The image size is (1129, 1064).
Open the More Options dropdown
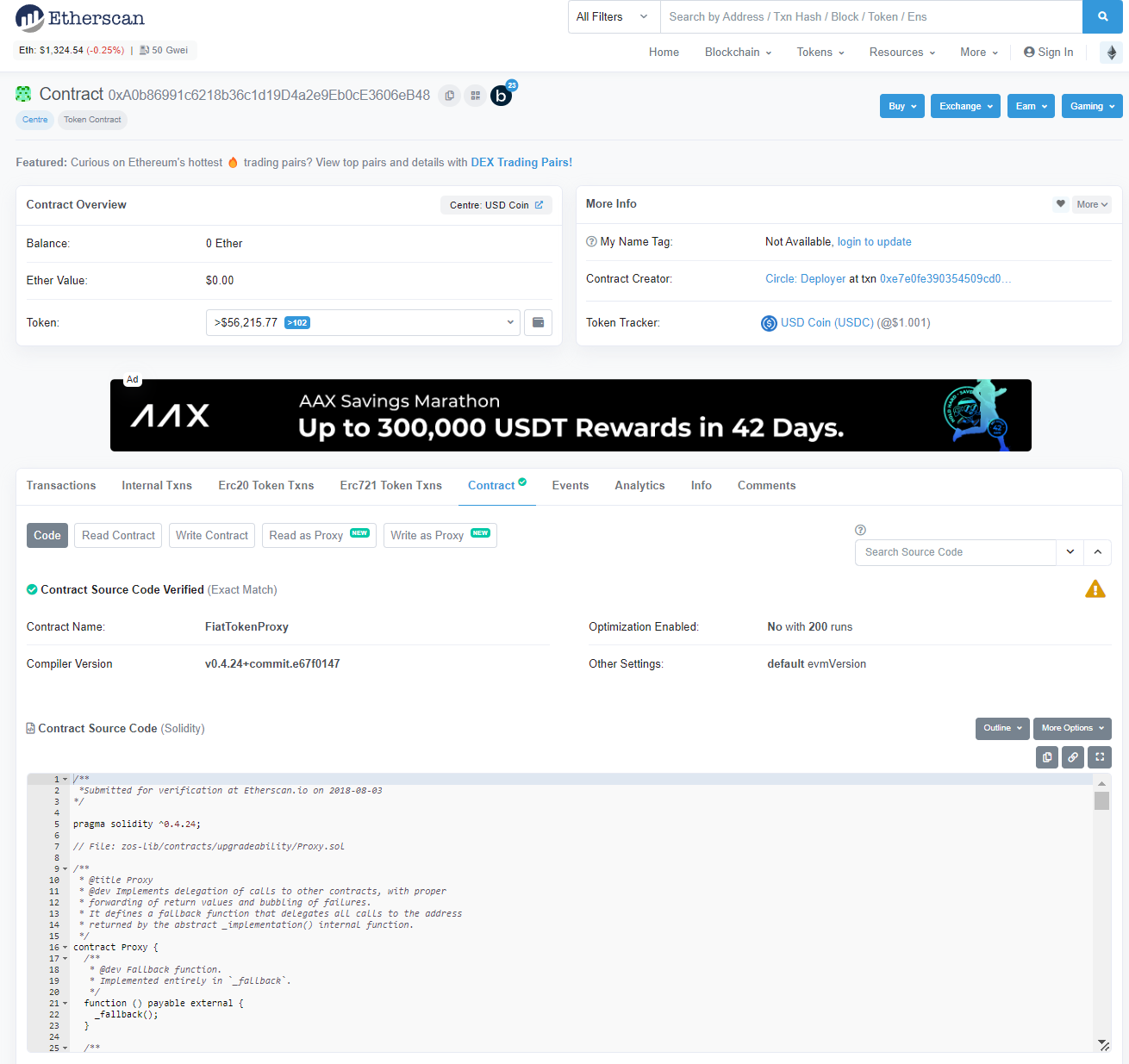click(1072, 728)
